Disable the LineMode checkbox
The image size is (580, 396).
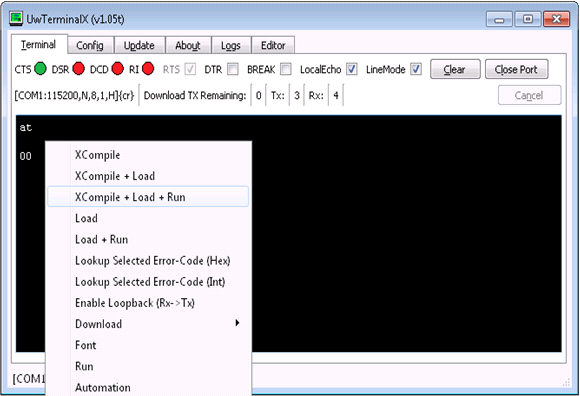[x=416, y=69]
